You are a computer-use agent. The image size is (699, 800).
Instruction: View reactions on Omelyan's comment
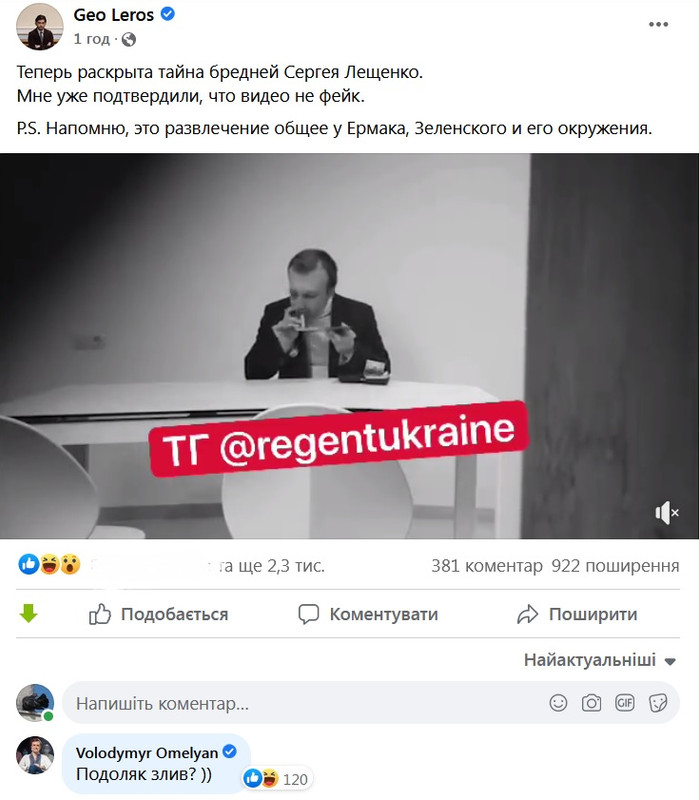(276, 779)
